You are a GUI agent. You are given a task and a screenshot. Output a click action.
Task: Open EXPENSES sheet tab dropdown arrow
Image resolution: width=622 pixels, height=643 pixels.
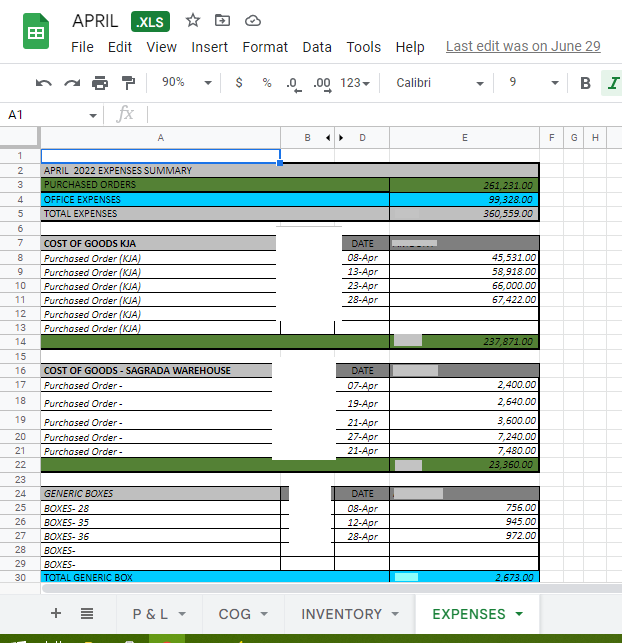[x=519, y=614]
